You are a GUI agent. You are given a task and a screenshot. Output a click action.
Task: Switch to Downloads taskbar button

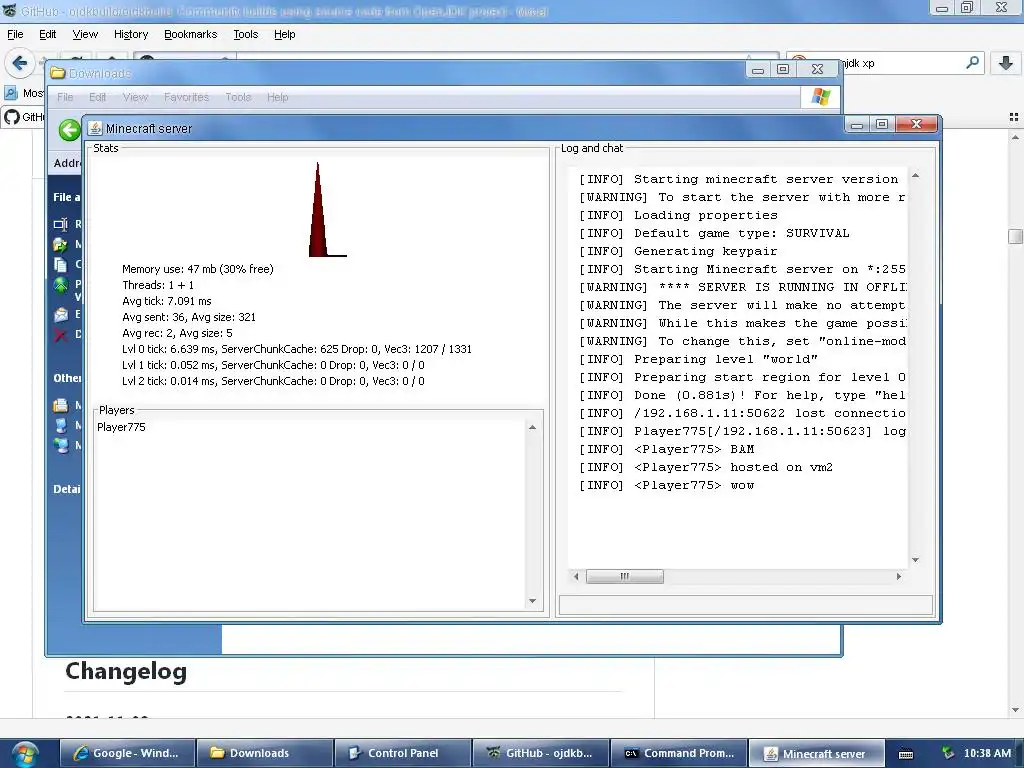click(265, 753)
